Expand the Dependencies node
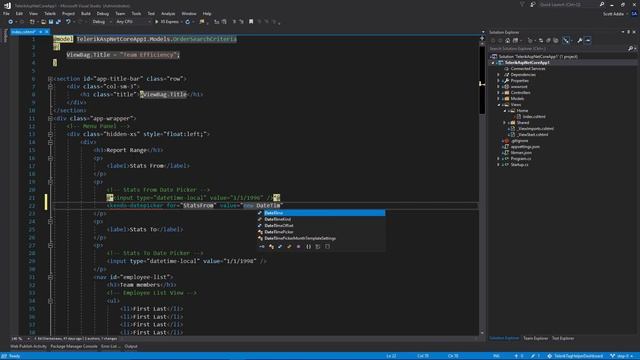The height and width of the screenshot is (360, 640). pyautogui.click(x=498, y=75)
